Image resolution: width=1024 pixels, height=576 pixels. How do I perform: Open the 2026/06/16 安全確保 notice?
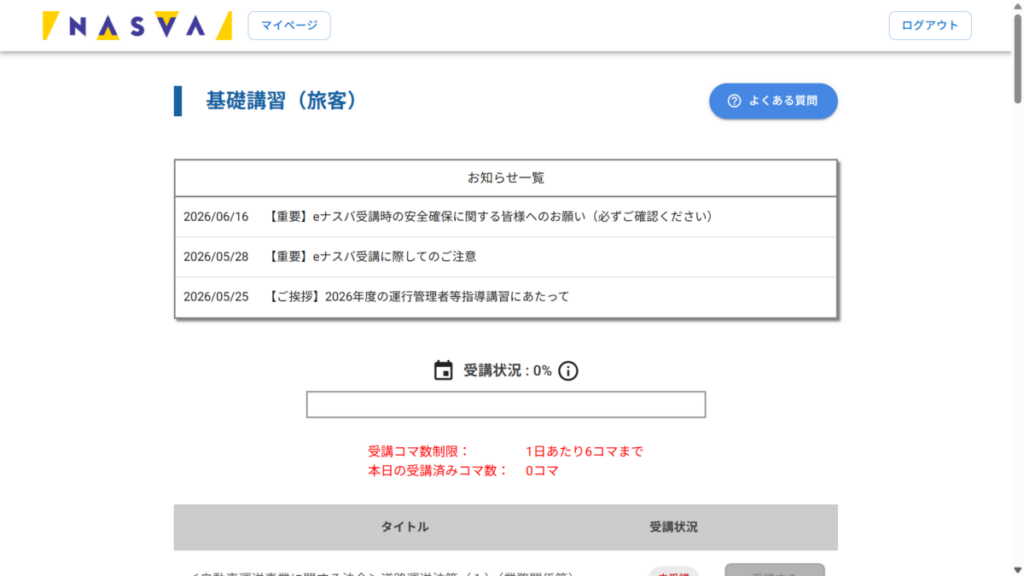coord(505,217)
